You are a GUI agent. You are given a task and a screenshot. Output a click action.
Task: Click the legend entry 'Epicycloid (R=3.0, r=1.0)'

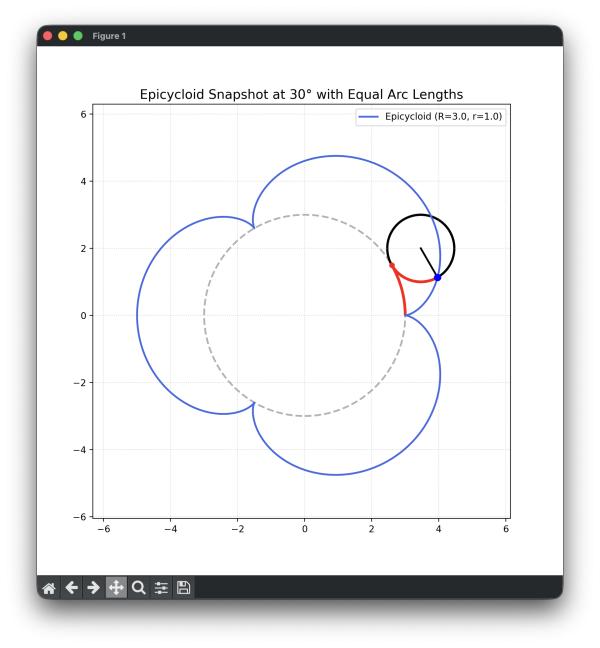(431, 117)
